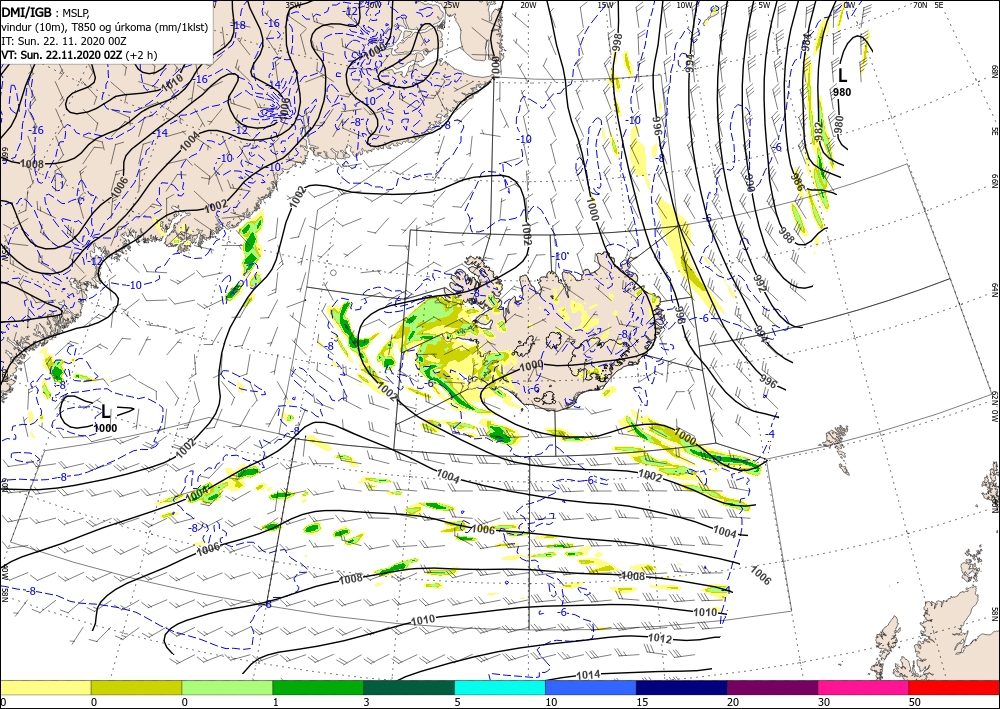Click the 70N latitude label

920,5
